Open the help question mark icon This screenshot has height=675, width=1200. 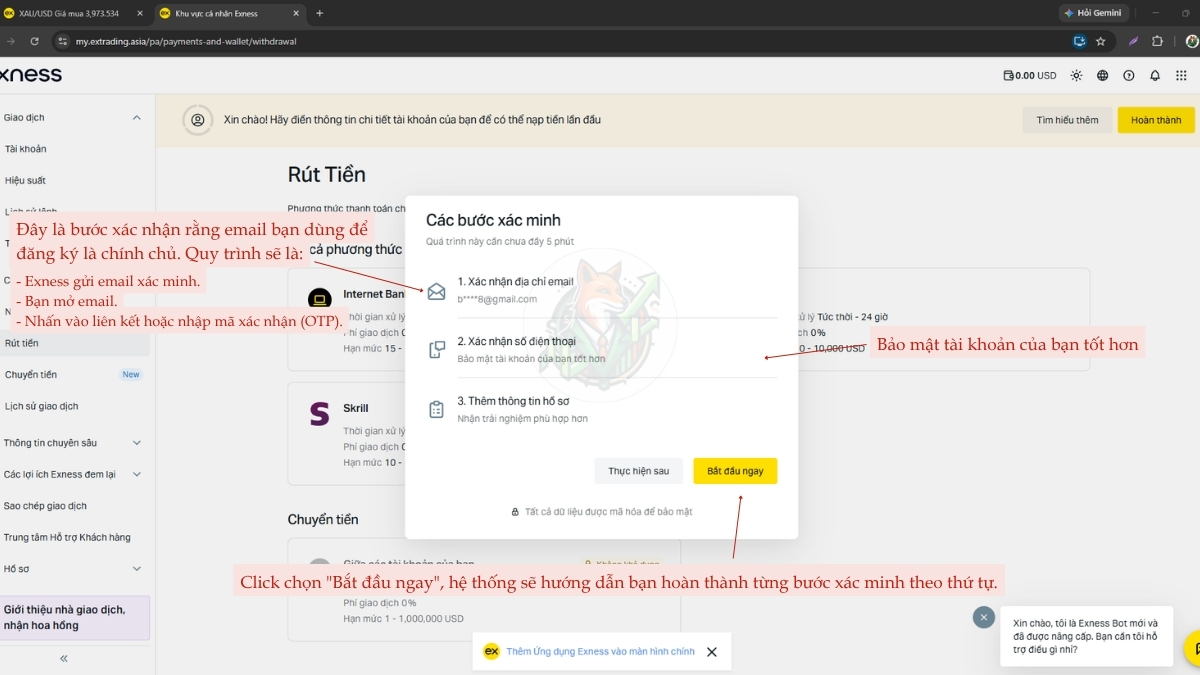(1129, 75)
